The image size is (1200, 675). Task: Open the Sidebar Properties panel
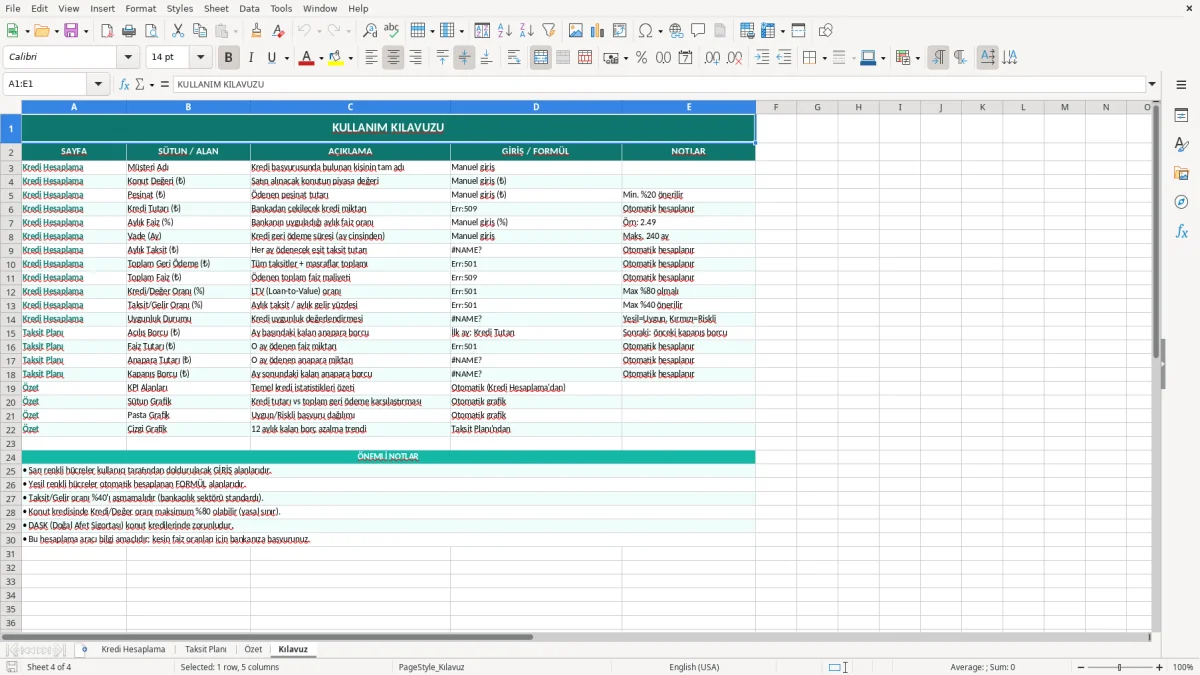pyautogui.click(x=1181, y=116)
